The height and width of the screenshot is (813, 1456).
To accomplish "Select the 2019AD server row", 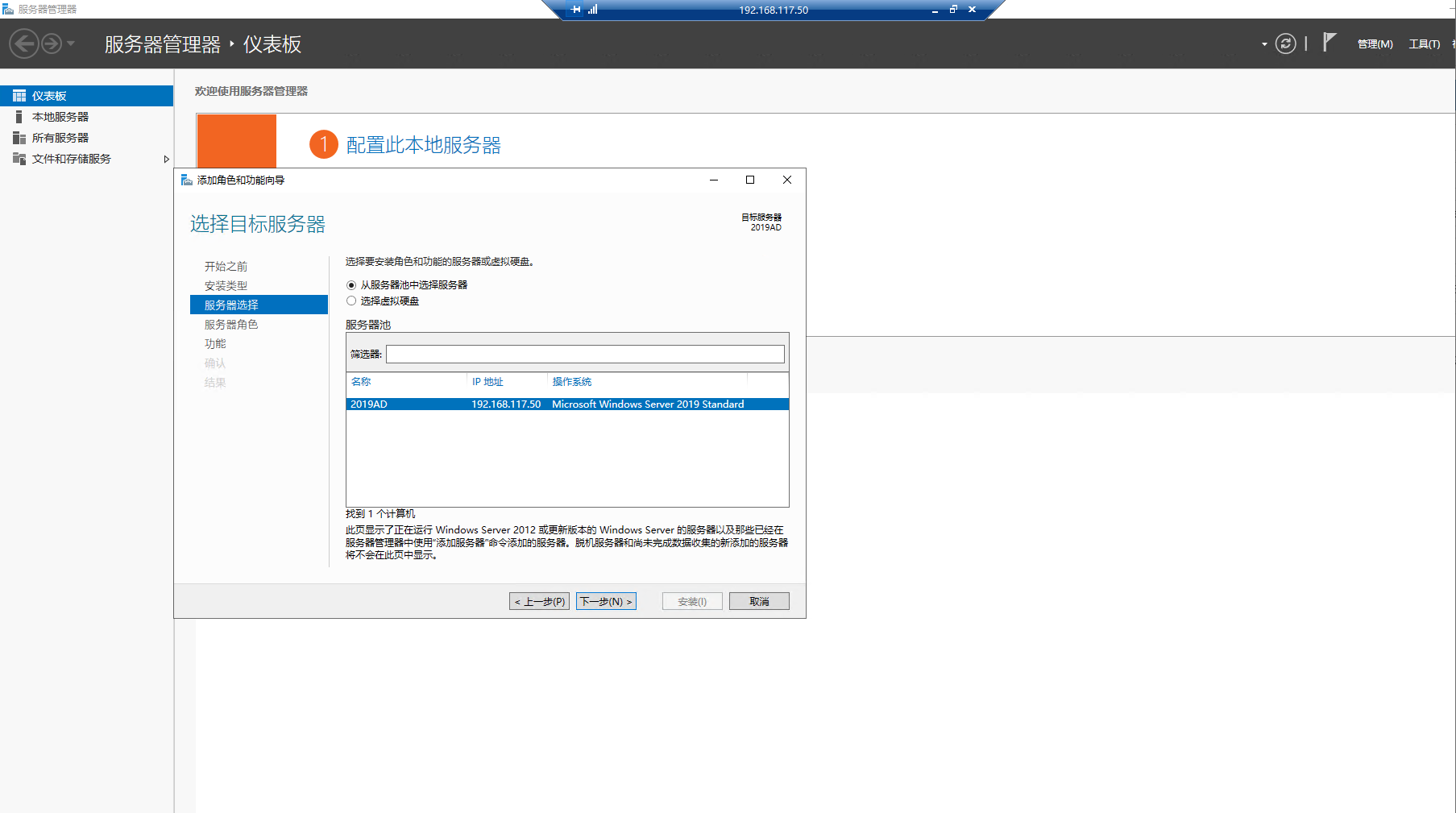I will click(566, 404).
